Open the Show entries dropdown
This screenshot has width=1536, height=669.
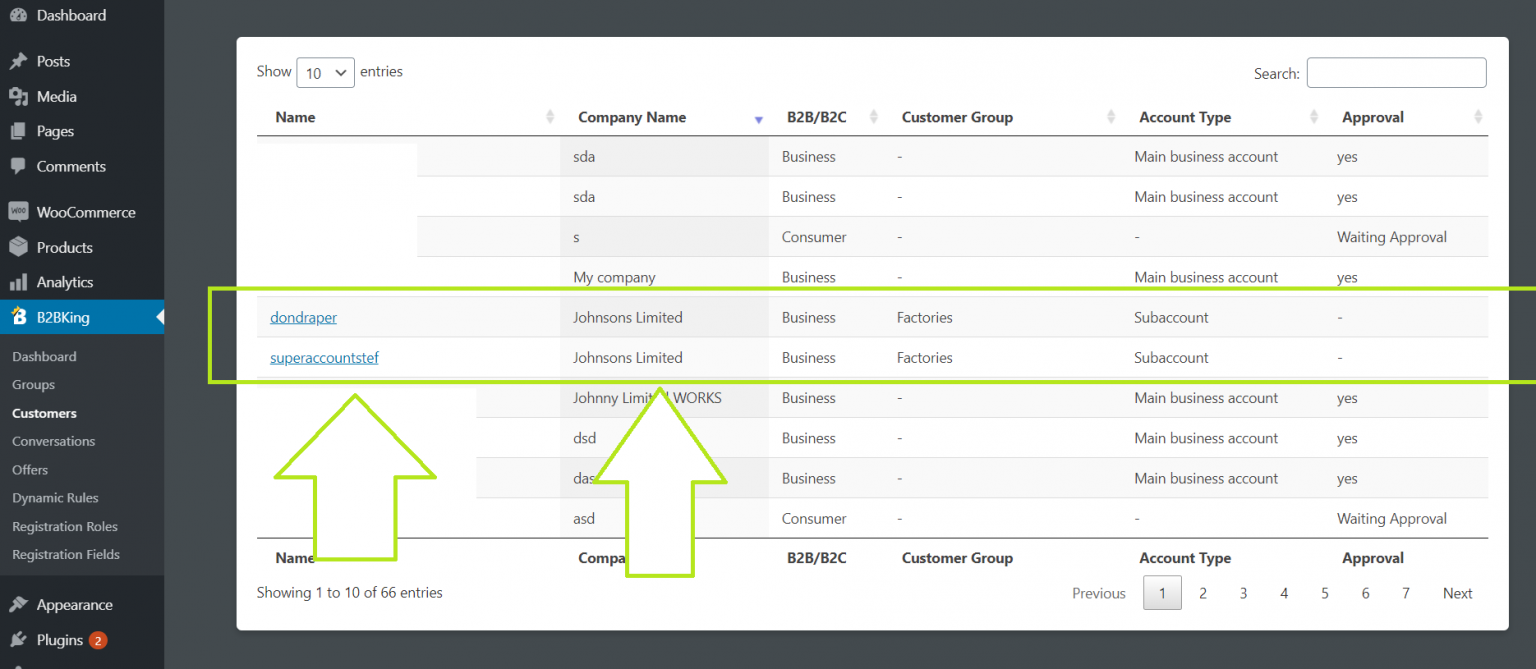(325, 71)
